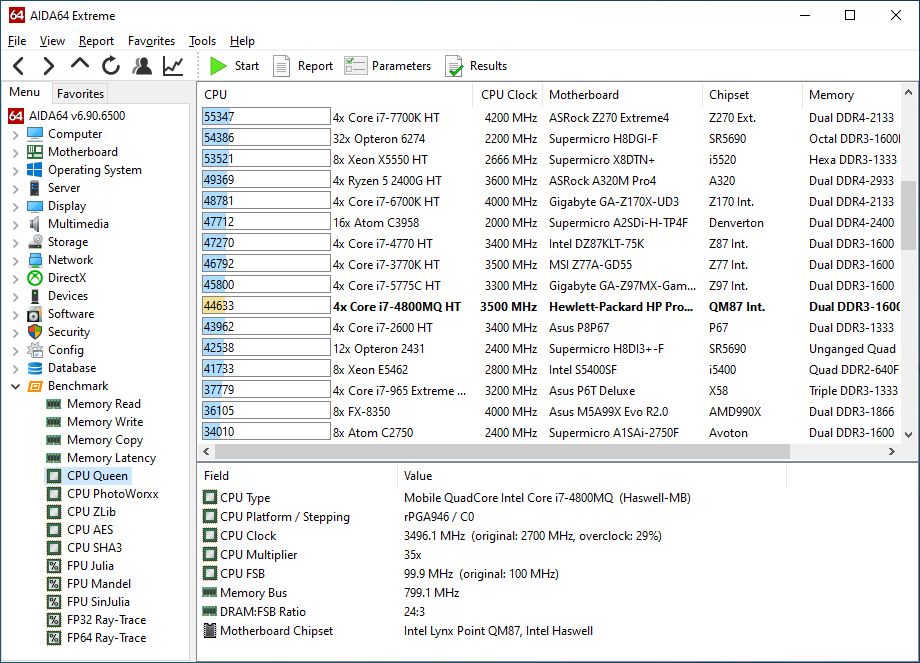Collapse the Benchmark tree node
This screenshot has height=663, width=920.
point(16,386)
